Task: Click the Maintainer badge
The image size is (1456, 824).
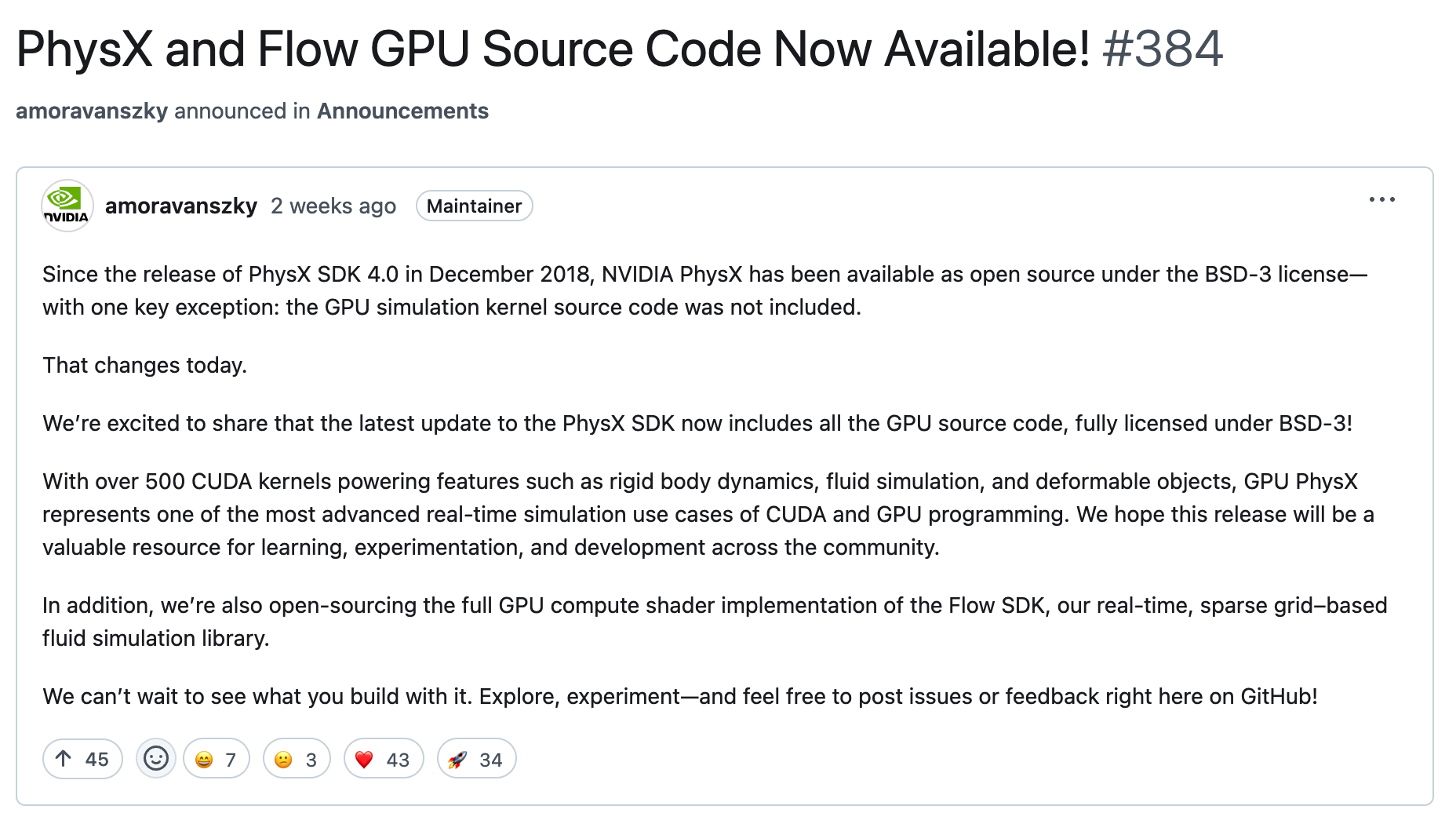Action: pos(474,206)
